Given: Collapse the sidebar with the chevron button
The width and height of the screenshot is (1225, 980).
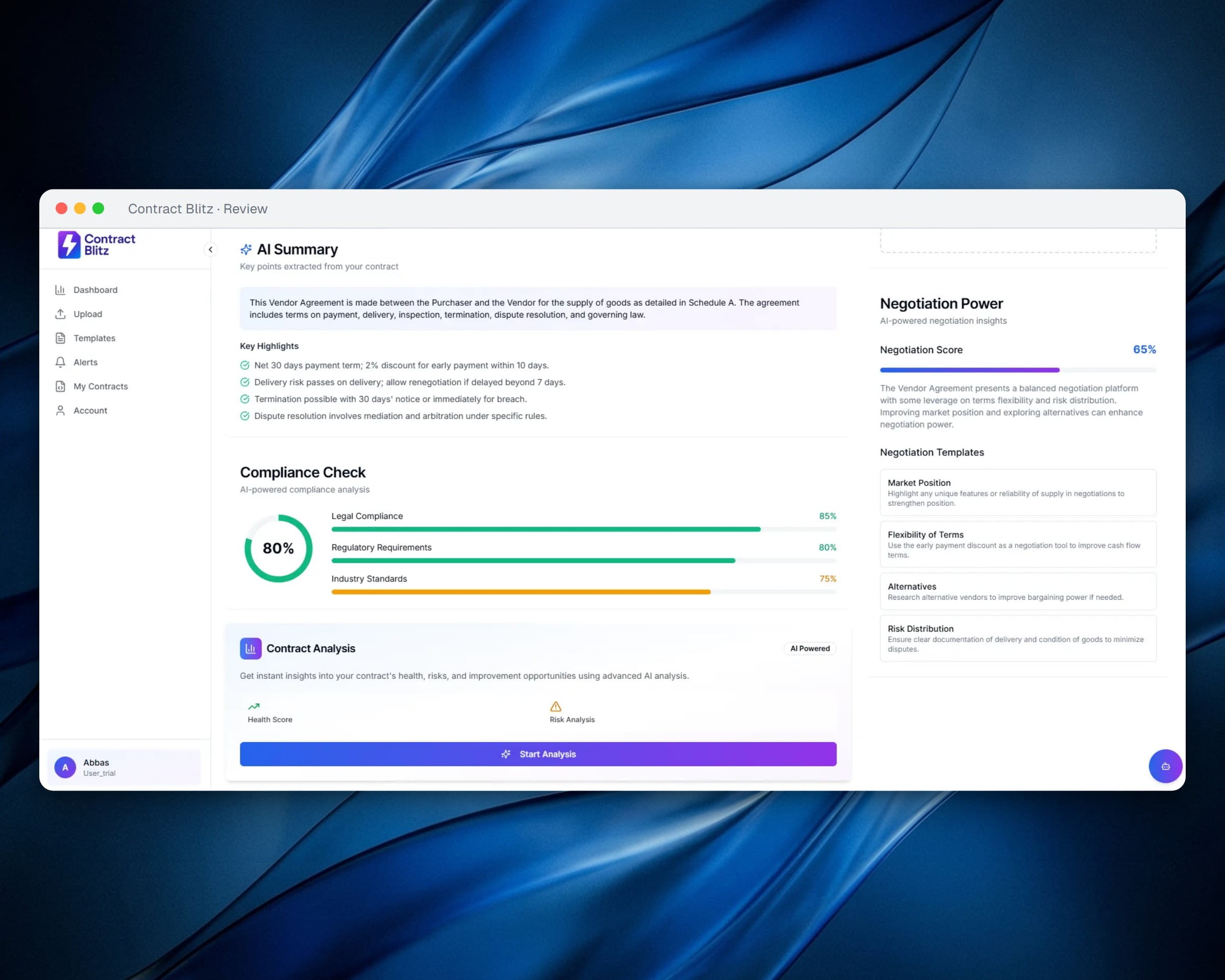Looking at the screenshot, I should pos(210,250).
